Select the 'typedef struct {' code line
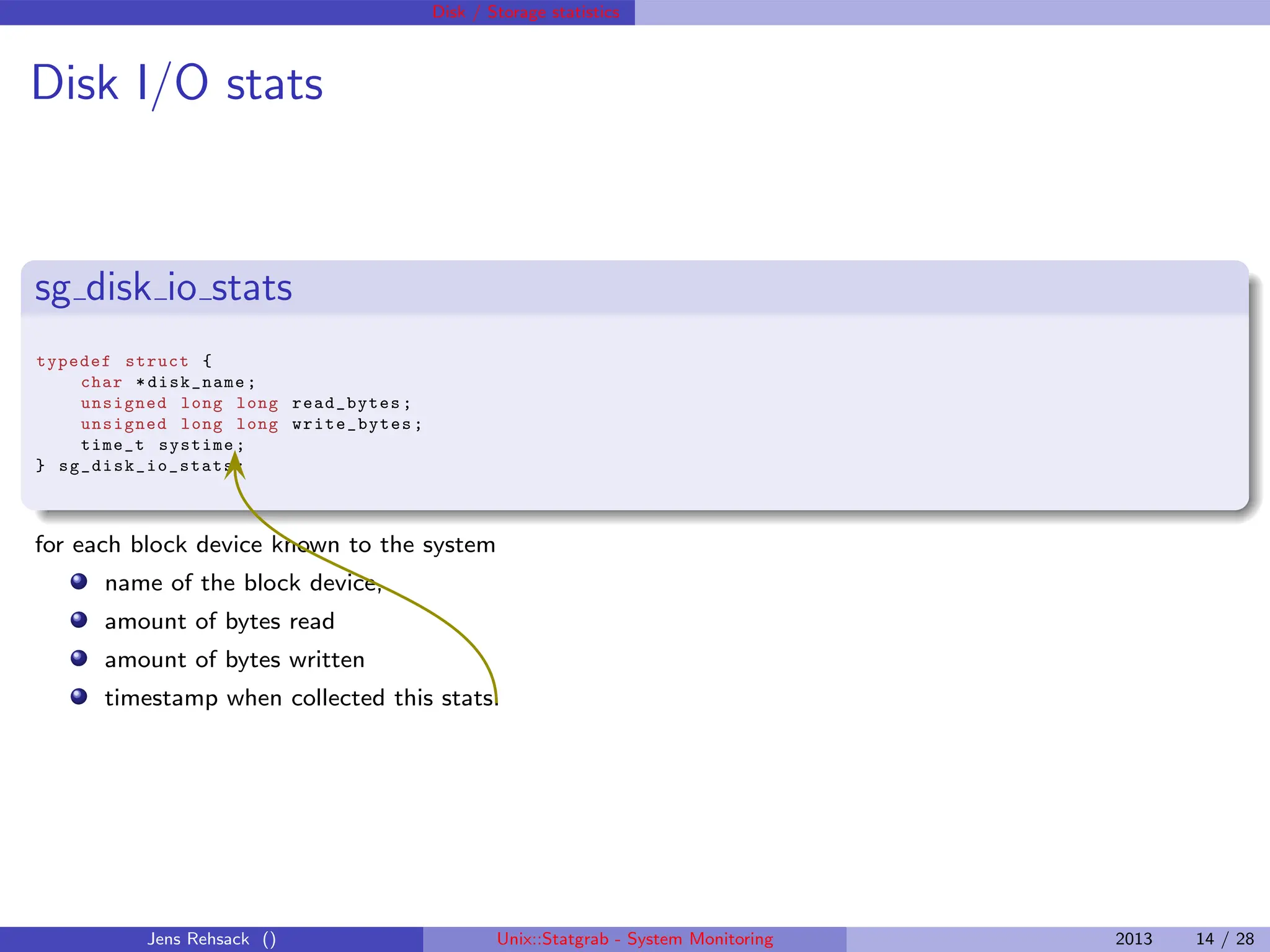This screenshot has width=1270, height=952. point(124,361)
